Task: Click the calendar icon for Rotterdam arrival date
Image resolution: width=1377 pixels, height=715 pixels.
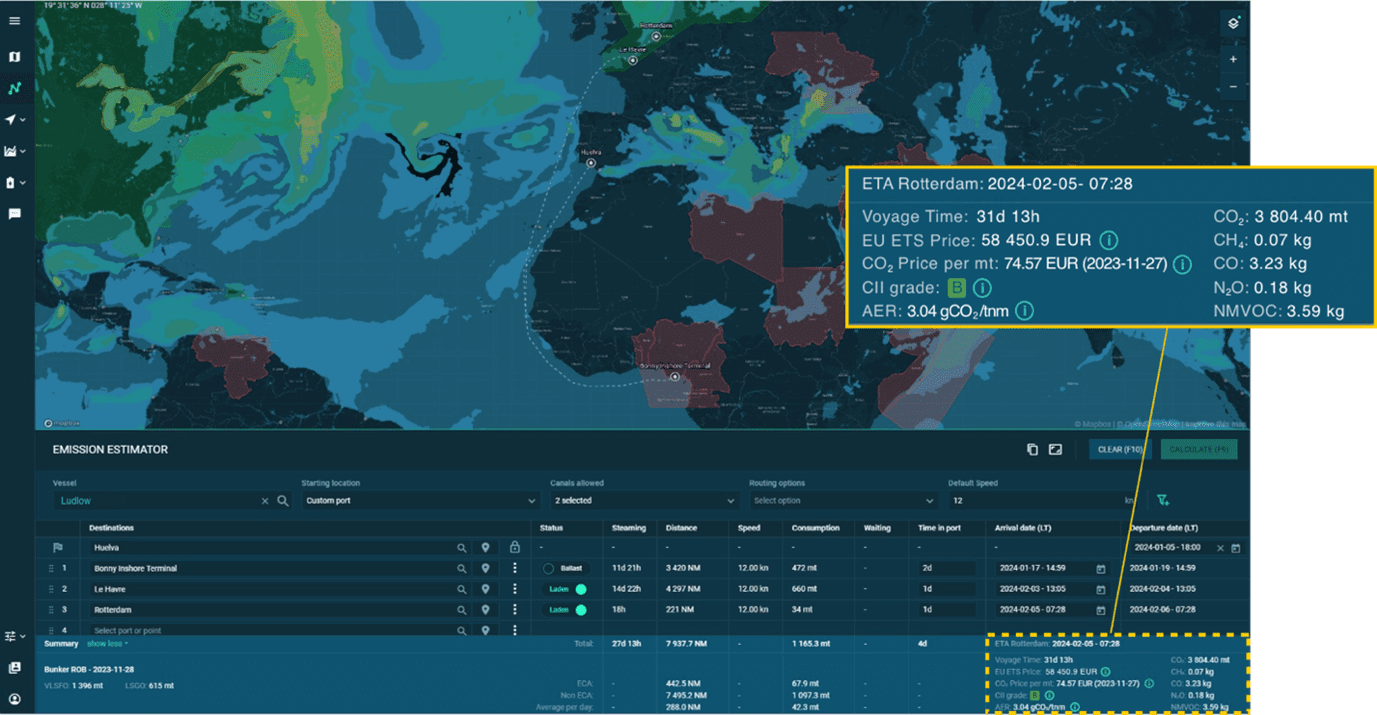Action: [x=1103, y=608]
